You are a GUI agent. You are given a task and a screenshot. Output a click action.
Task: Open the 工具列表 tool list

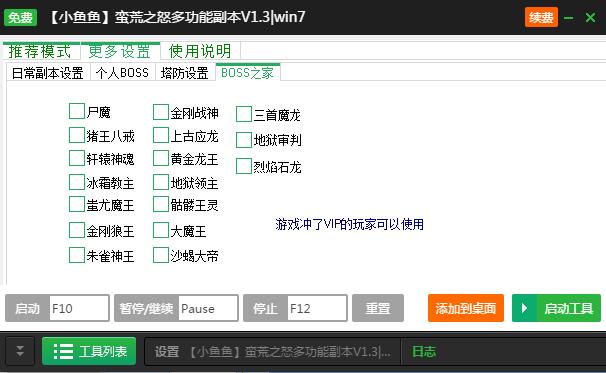point(89,351)
